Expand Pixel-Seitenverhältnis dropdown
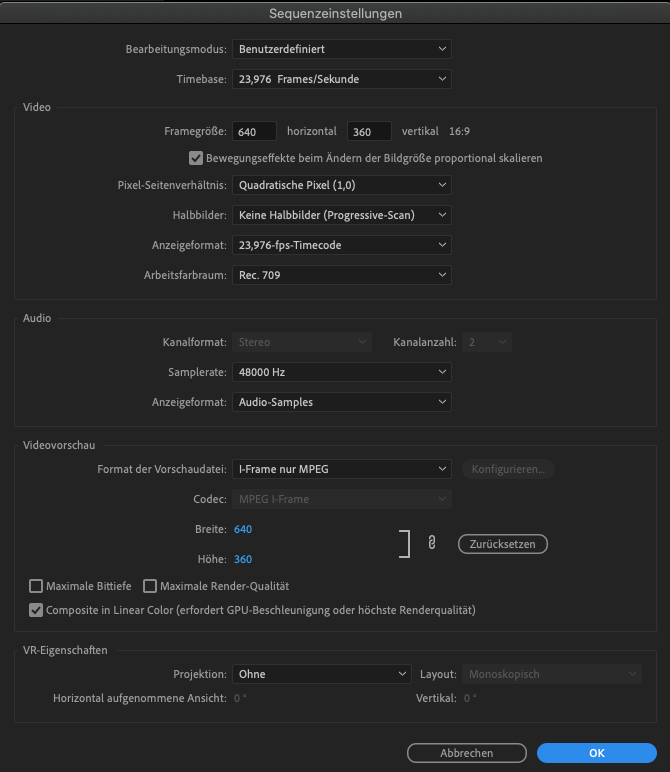Screen dimensions: 670x772 [341, 185]
